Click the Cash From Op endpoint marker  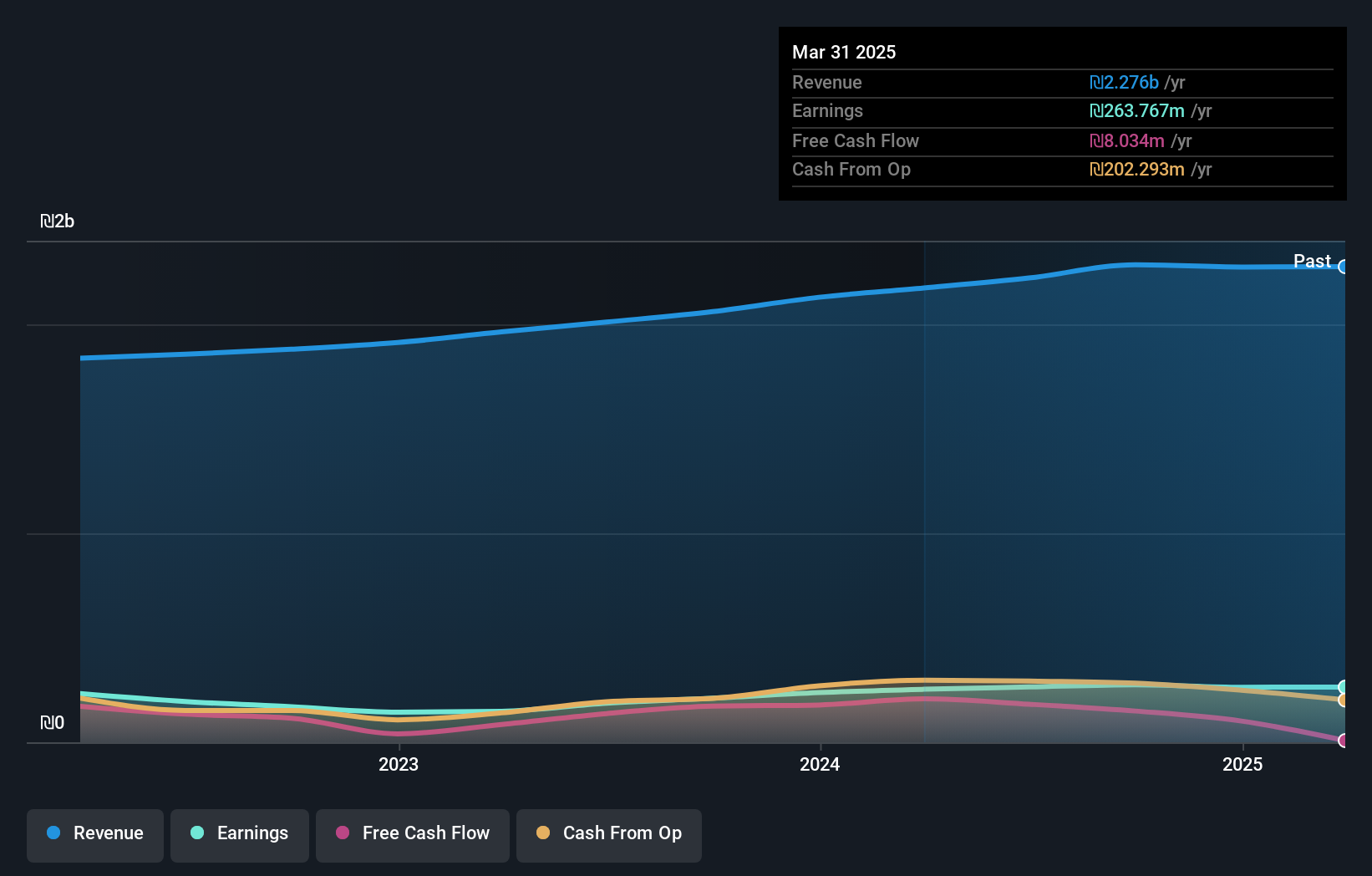[1344, 700]
